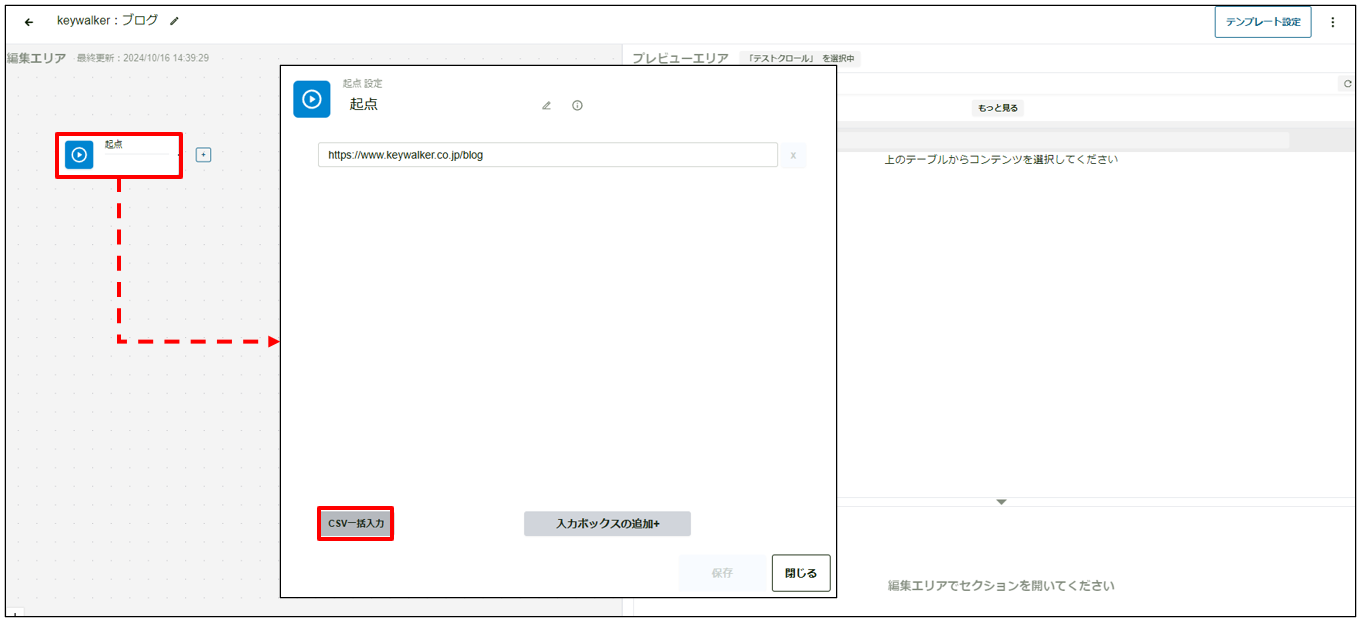Close the dialog with 閉じる button
1360x621 pixels.
pyautogui.click(x=801, y=573)
